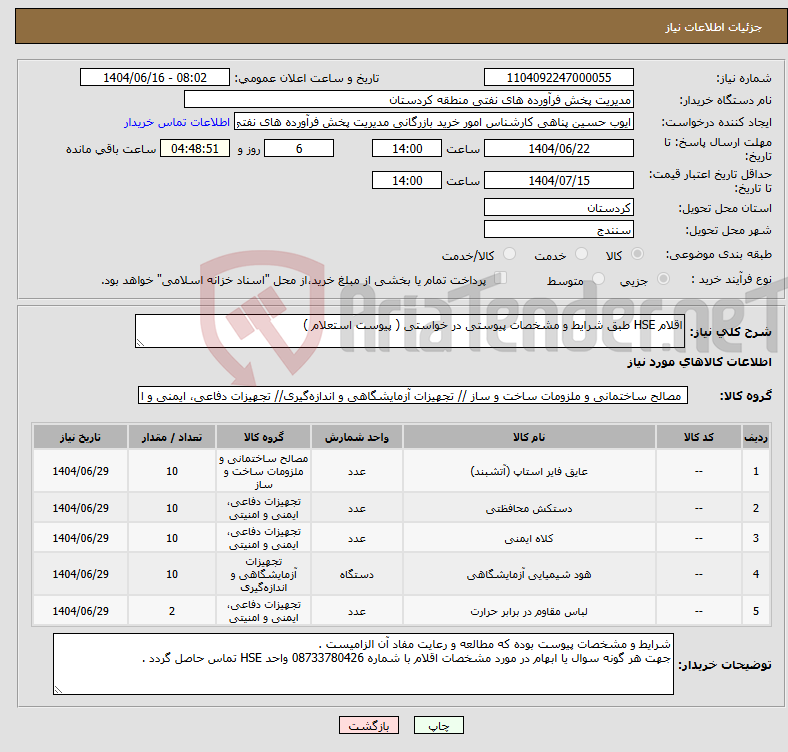Click the resize handle of شرح کلی نیاز box
The image size is (788, 752).
tap(140, 342)
